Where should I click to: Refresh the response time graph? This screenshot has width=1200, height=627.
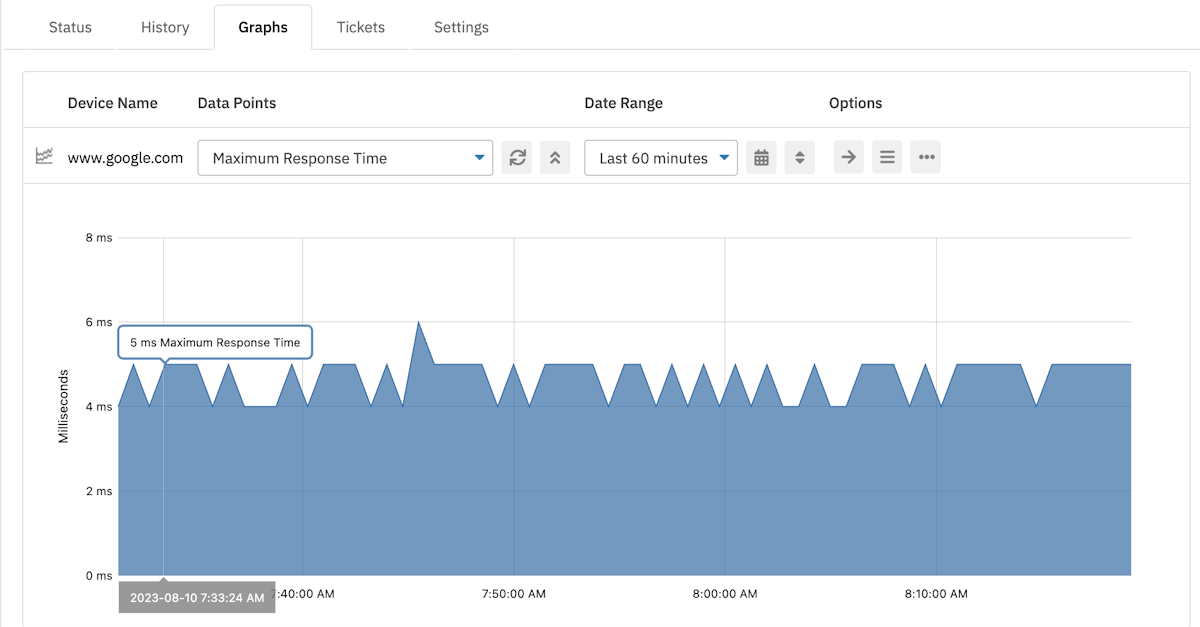[x=517, y=157]
